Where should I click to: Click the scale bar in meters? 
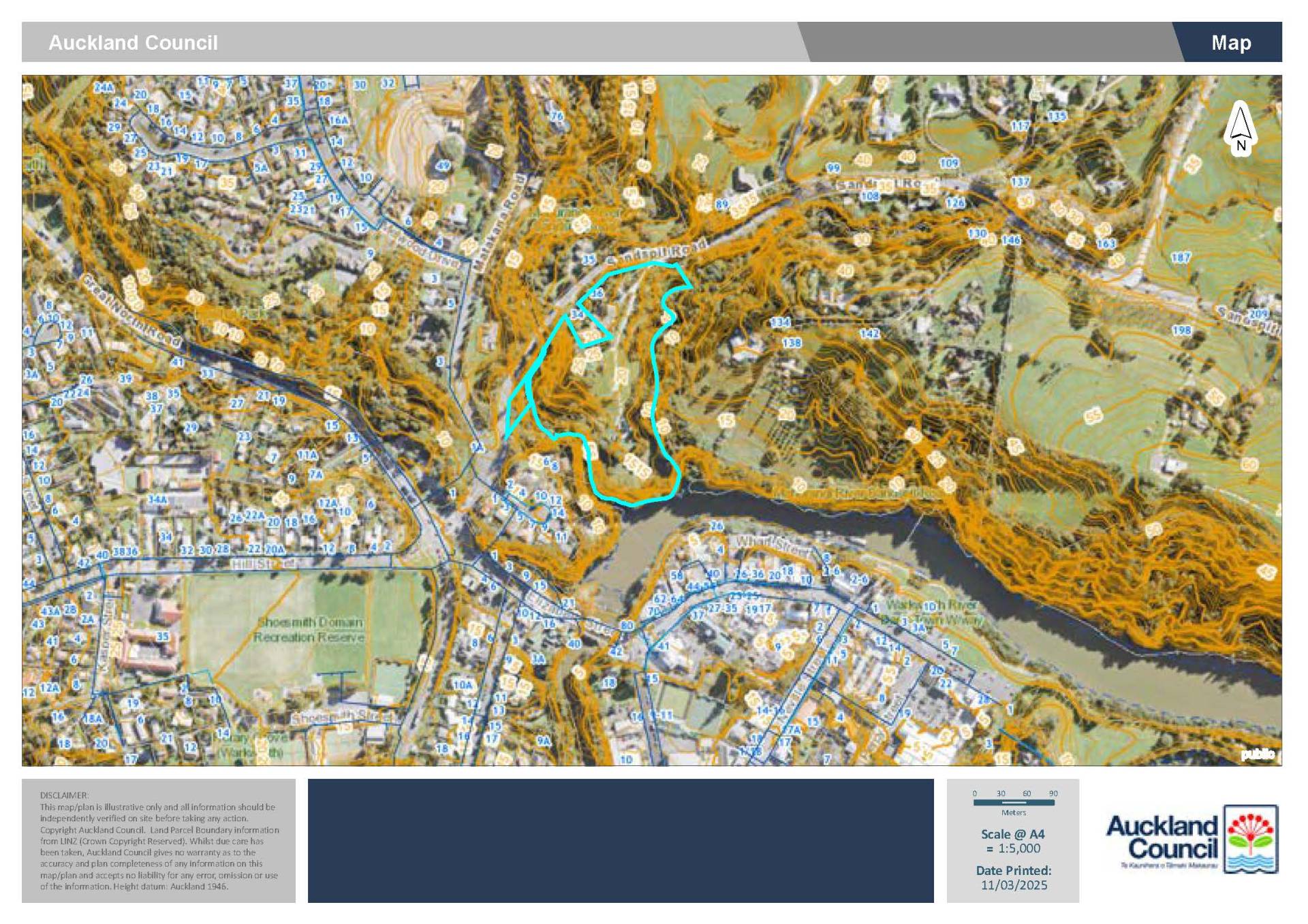pos(1014,802)
